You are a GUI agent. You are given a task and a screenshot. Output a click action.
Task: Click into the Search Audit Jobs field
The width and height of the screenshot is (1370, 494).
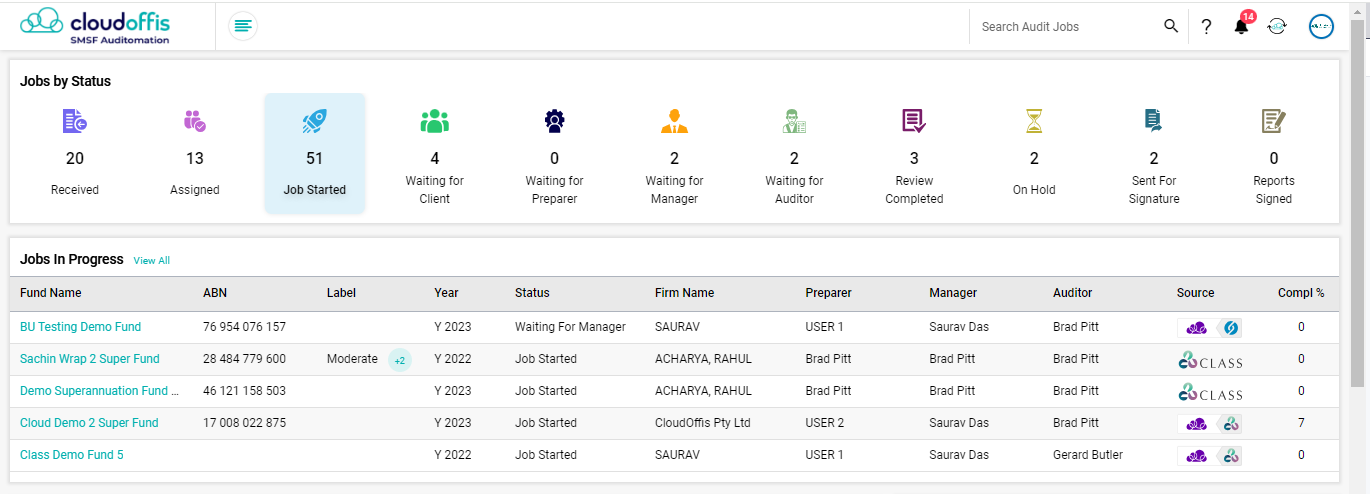click(1066, 27)
